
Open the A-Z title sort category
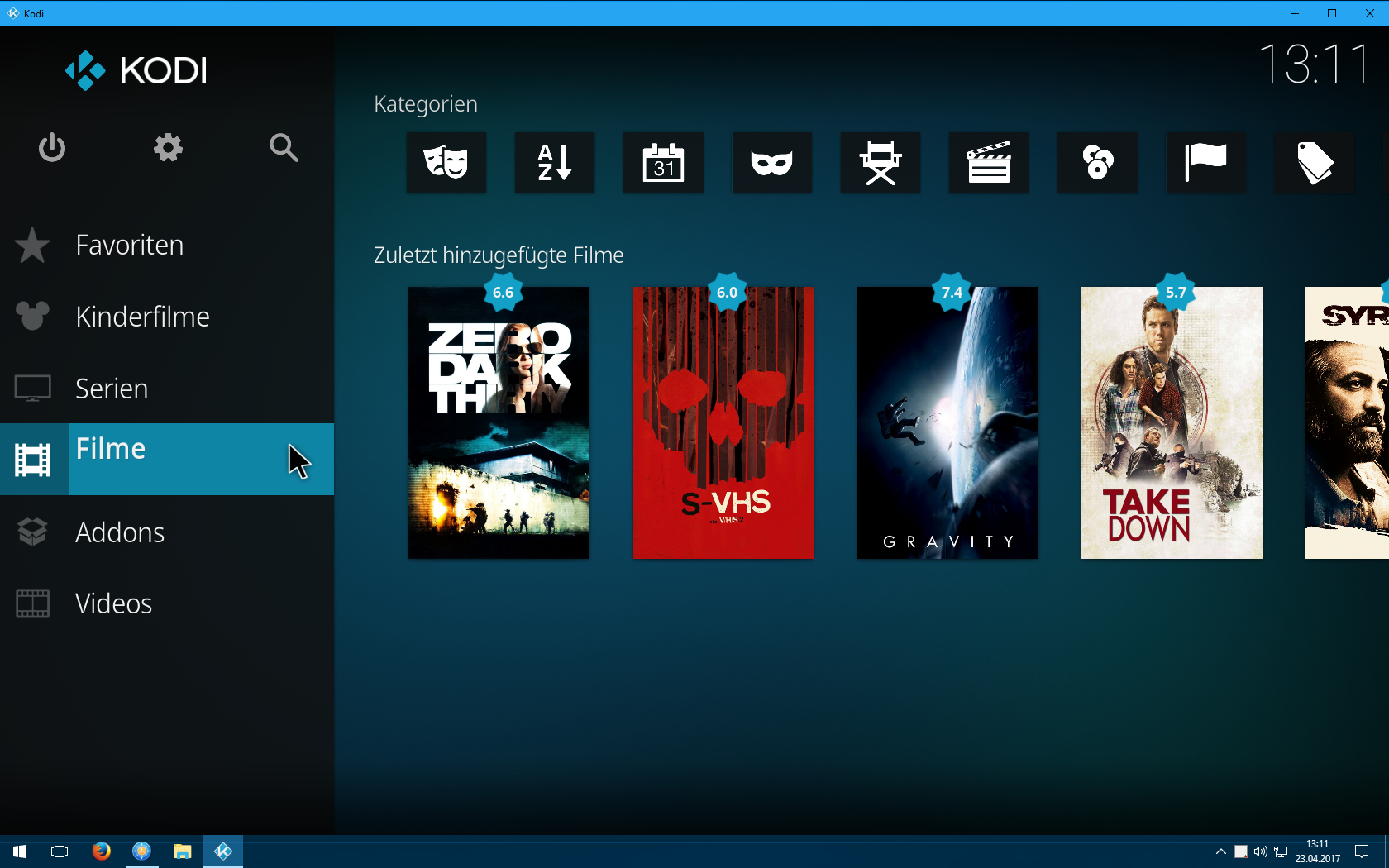[x=555, y=162]
